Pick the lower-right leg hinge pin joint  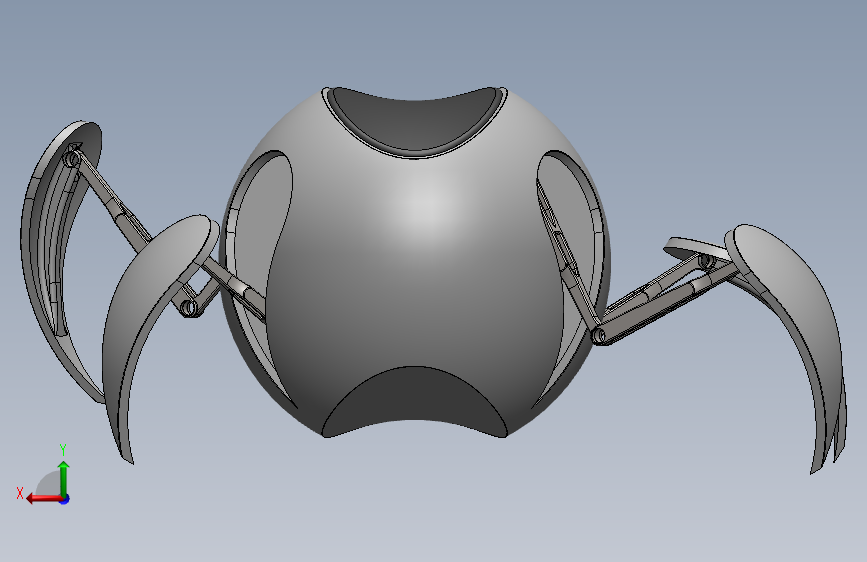[598, 335]
